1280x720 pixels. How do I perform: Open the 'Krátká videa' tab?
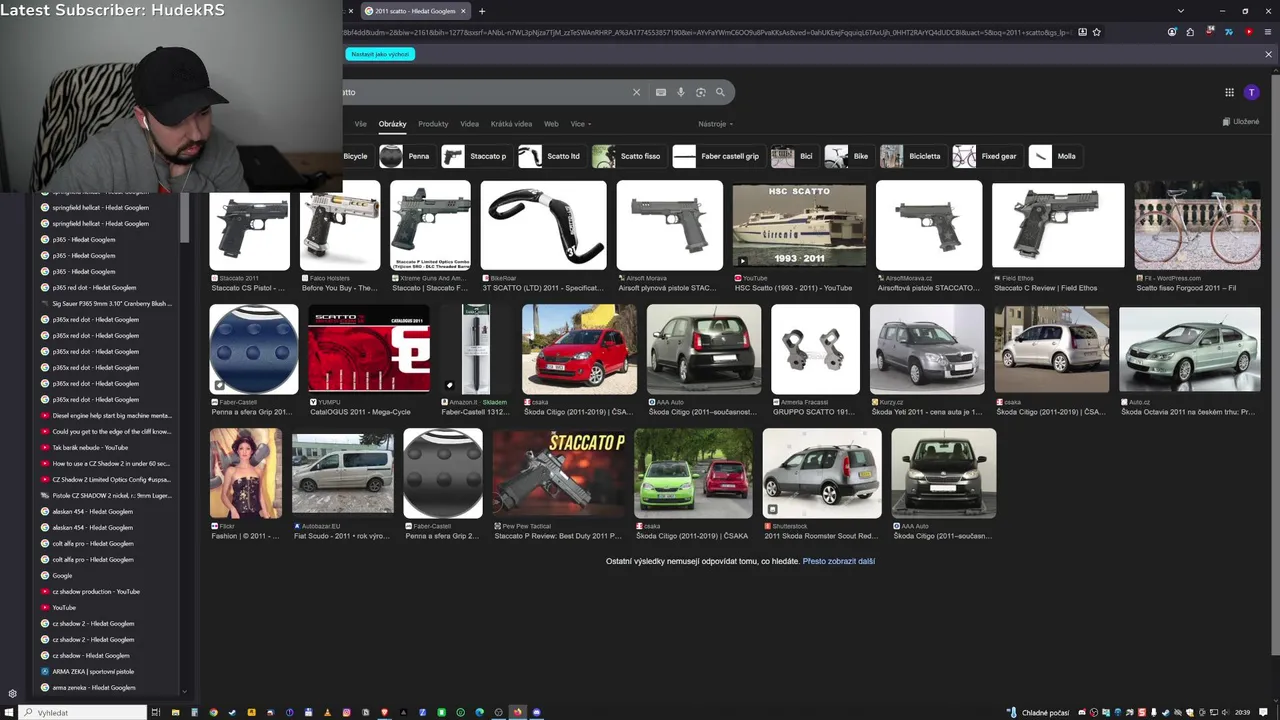click(x=511, y=124)
